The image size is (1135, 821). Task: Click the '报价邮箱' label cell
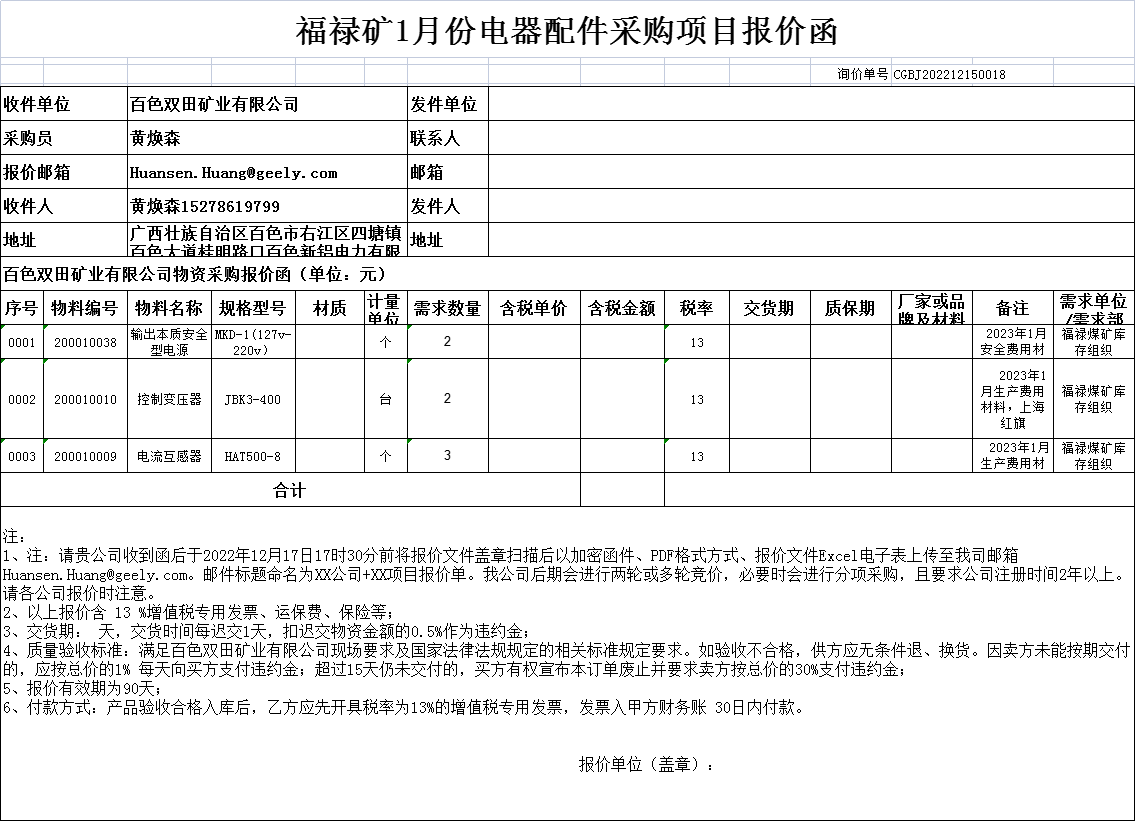click(64, 172)
